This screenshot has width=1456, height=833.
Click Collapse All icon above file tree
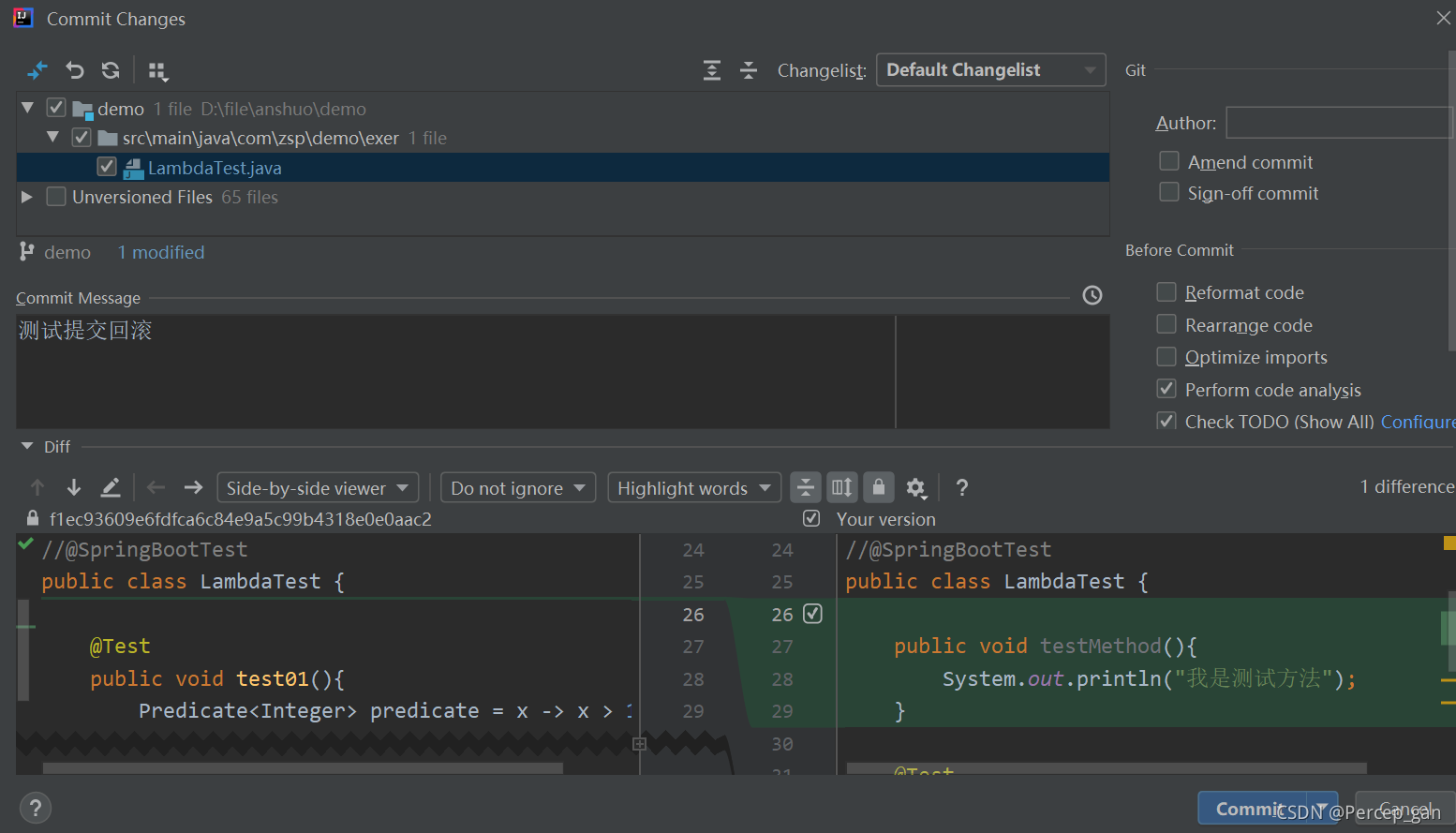pos(749,70)
